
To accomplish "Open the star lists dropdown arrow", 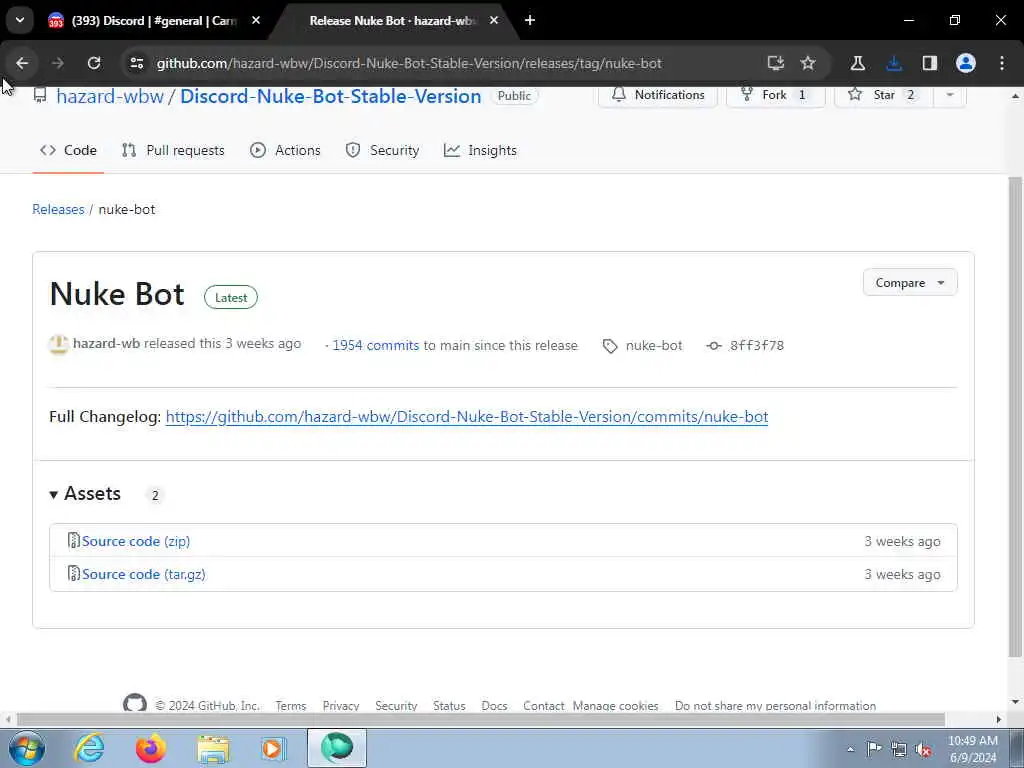I will pos(950,95).
